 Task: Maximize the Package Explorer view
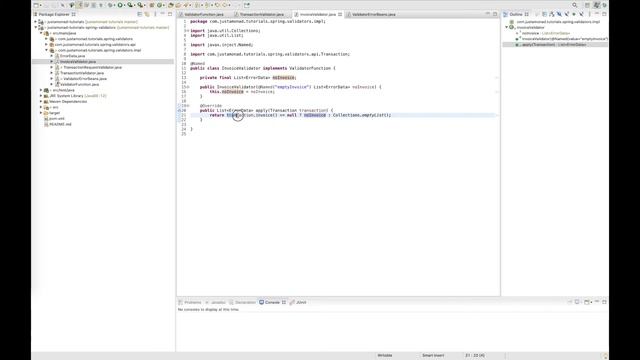[x=170, y=14]
